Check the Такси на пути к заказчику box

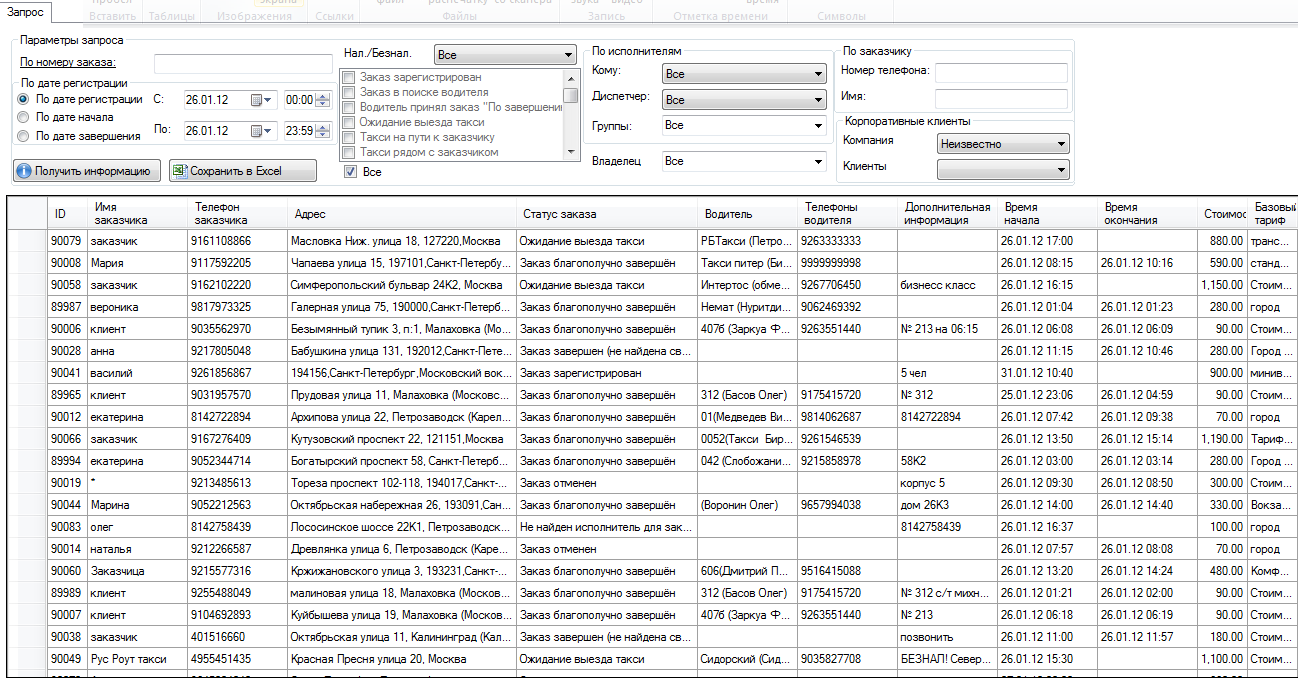coord(348,137)
